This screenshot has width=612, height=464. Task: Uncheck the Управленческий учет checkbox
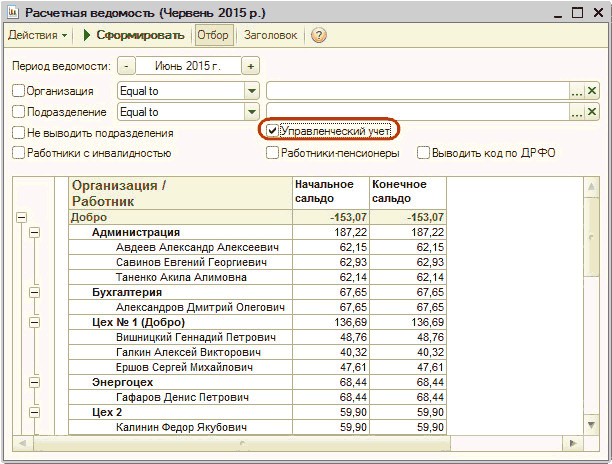[272, 131]
